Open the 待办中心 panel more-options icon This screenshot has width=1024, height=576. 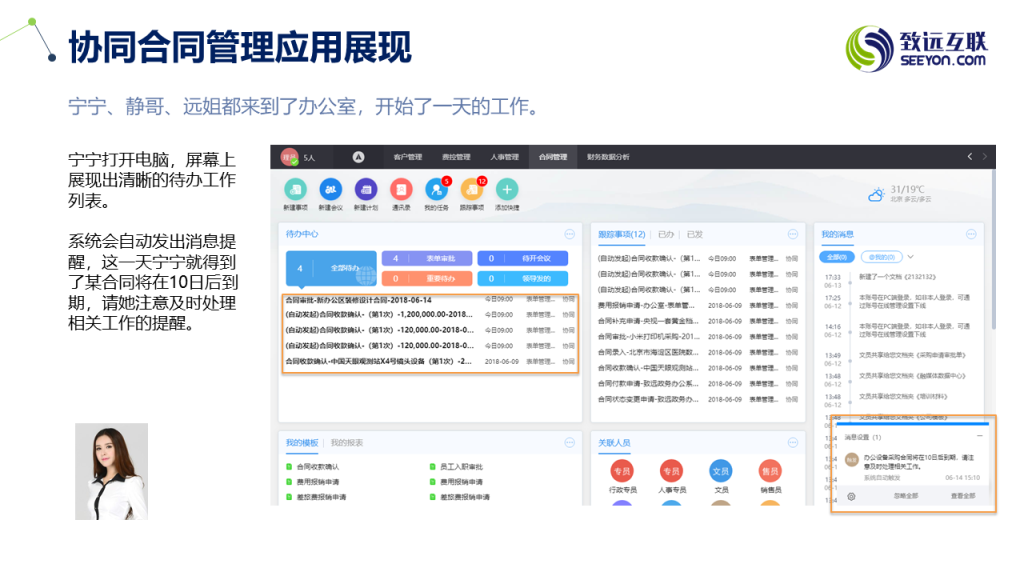tap(569, 234)
